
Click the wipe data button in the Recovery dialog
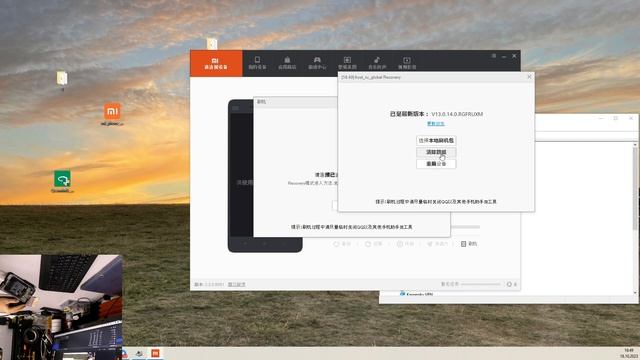[436, 152]
